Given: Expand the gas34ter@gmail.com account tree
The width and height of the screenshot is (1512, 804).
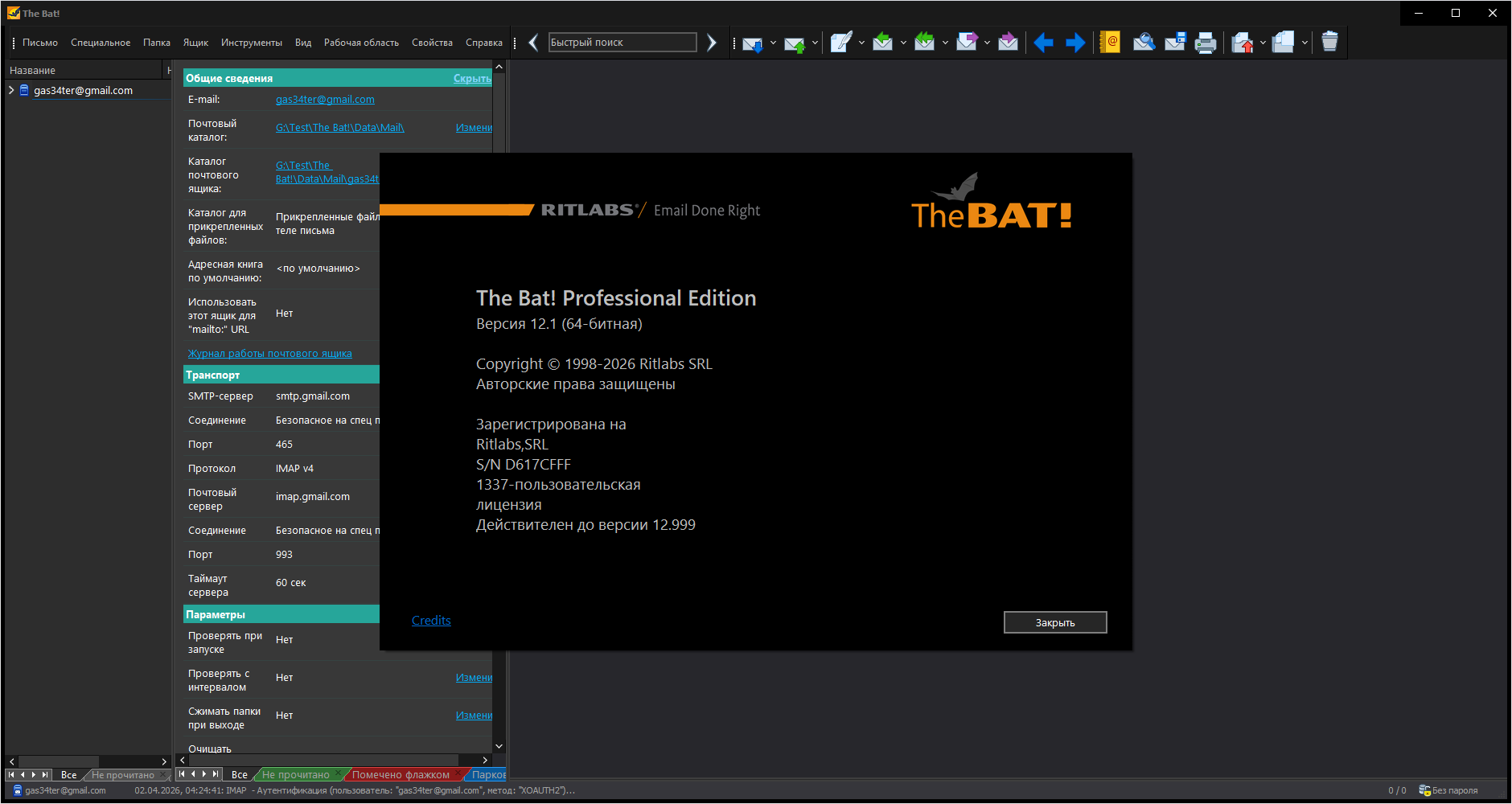Looking at the screenshot, I should pos(11,90).
